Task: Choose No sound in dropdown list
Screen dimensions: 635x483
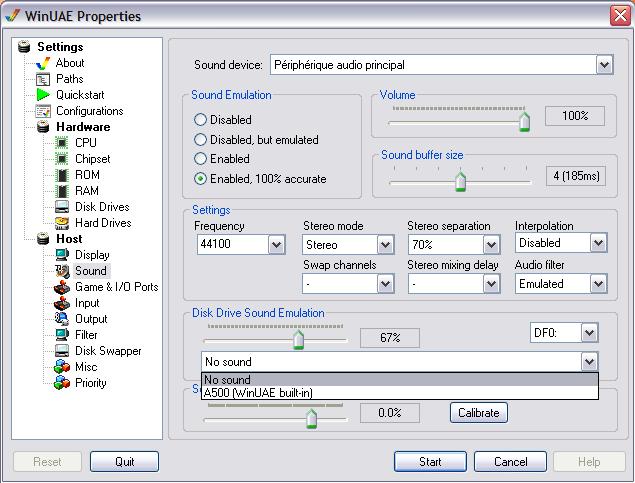Action: pyautogui.click(x=400, y=380)
